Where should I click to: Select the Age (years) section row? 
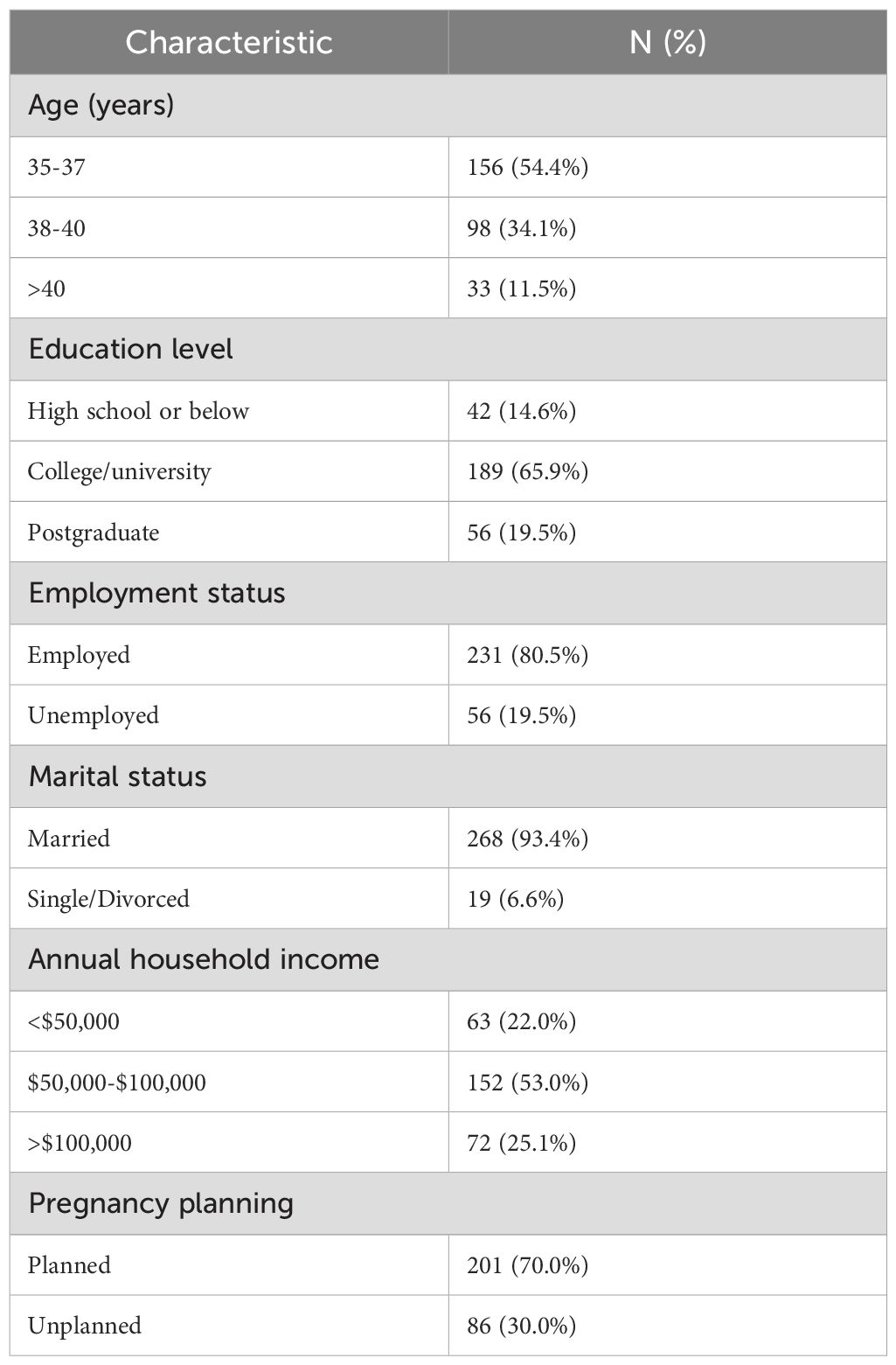(x=101, y=105)
